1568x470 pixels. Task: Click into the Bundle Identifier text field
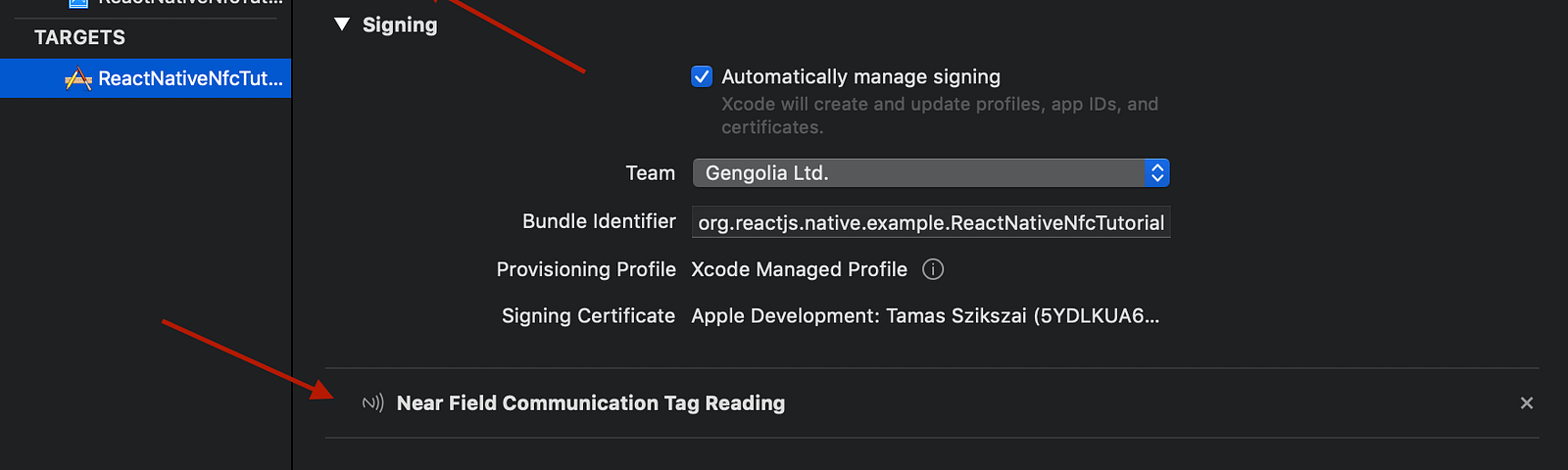(x=931, y=222)
